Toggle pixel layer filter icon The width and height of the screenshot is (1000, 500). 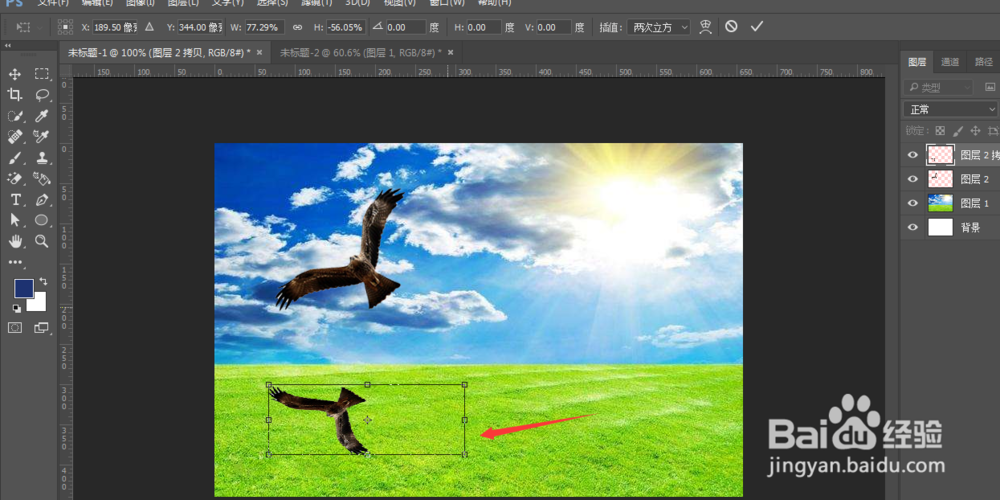click(x=990, y=87)
